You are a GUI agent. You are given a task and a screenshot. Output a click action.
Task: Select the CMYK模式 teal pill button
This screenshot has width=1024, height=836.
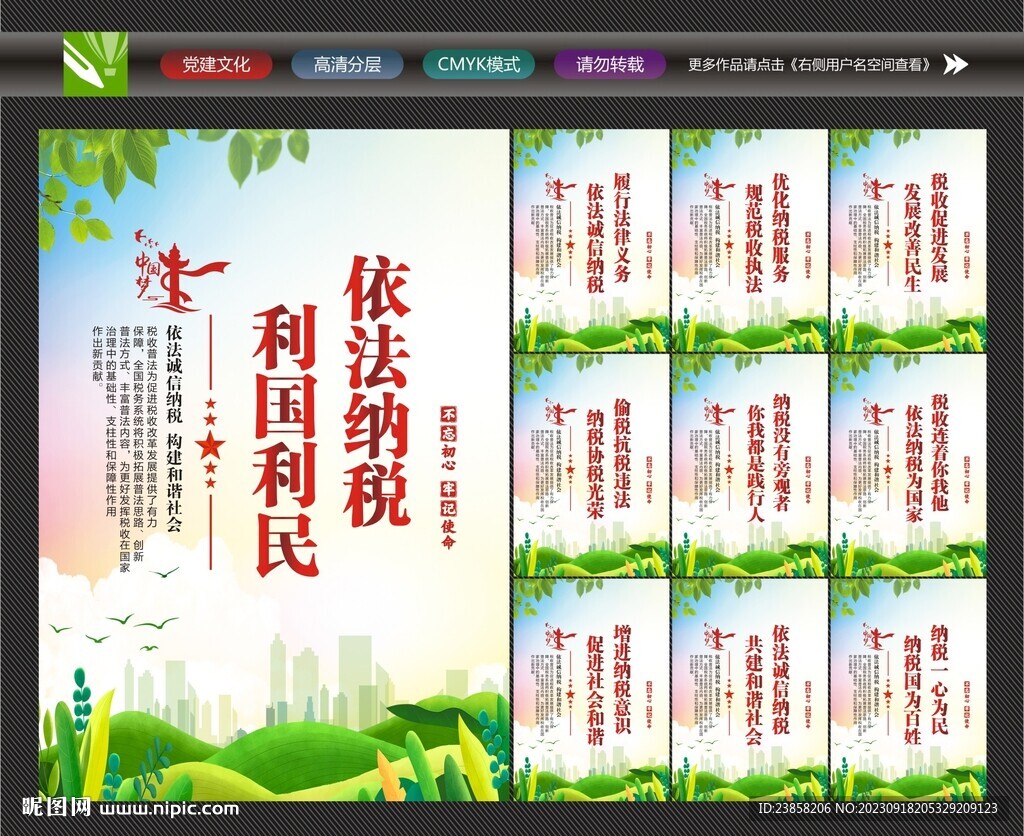coord(479,65)
